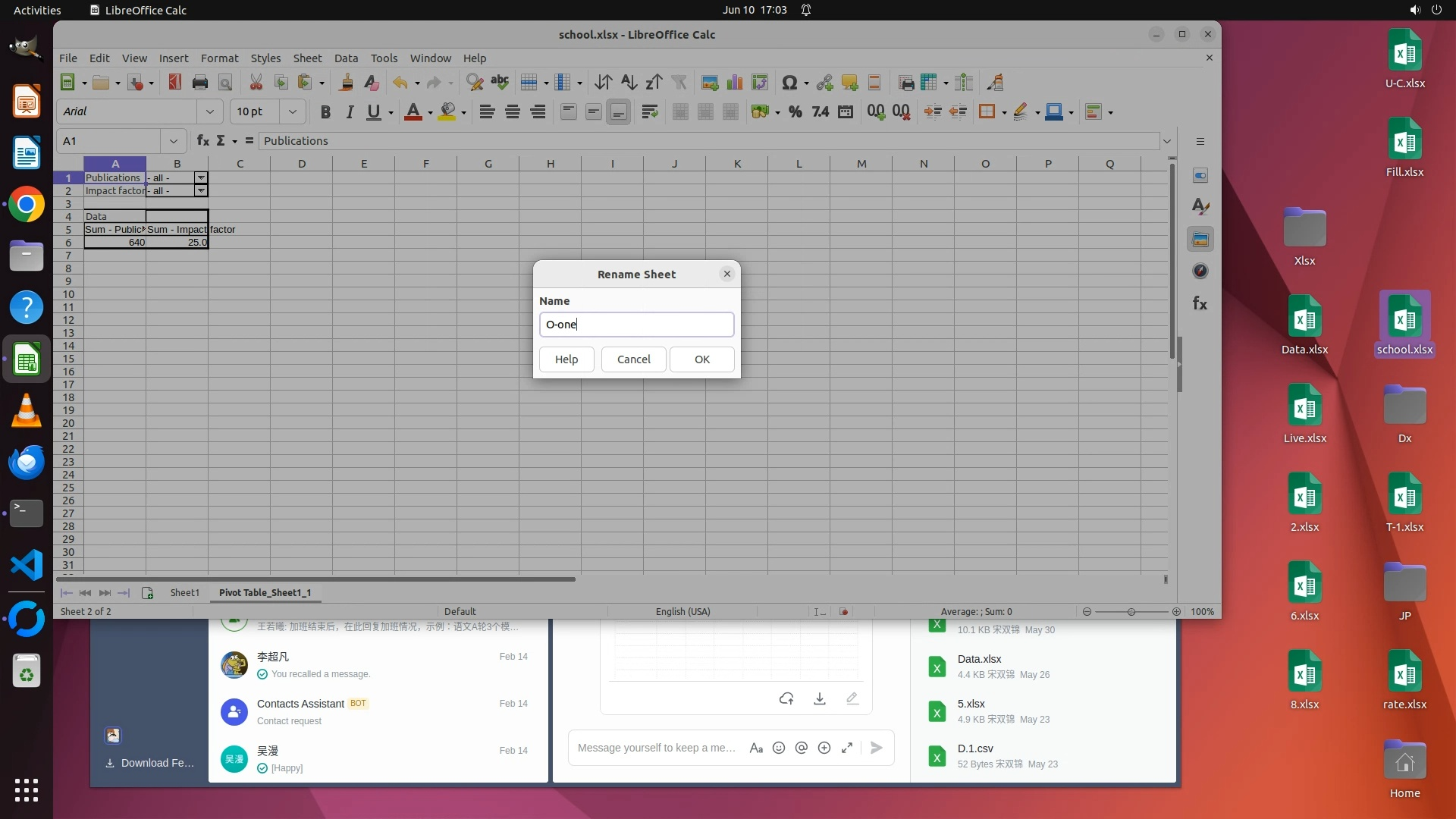Toggle Wrap Text button
This screenshot has width=1456, height=819.
pyautogui.click(x=649, y=112)
